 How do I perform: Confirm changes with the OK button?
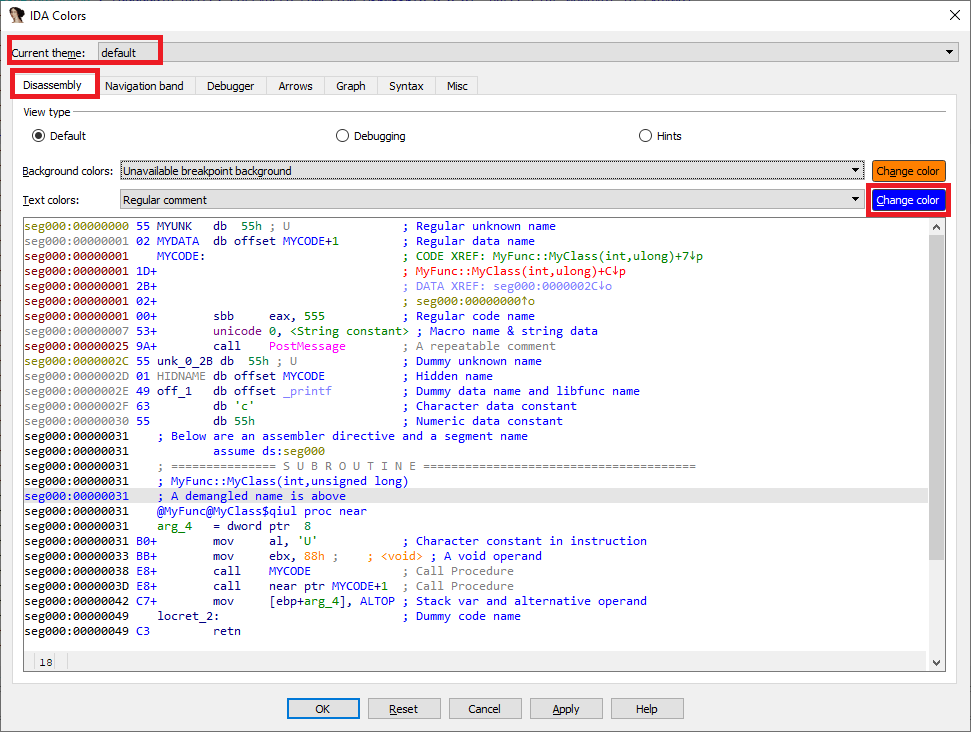click(323, 708)
